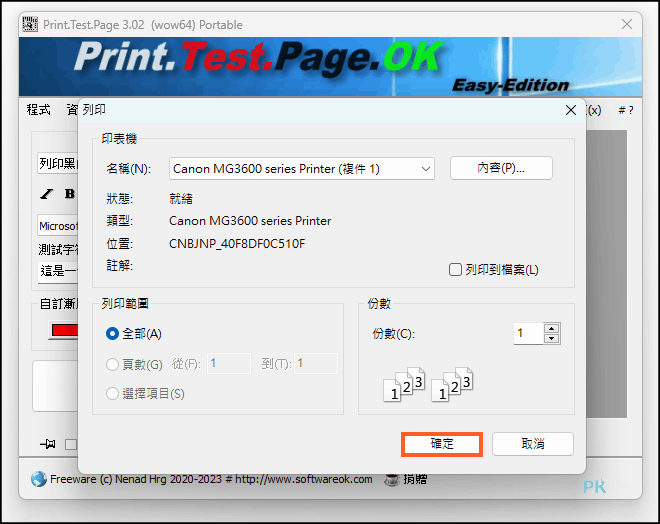
Task: Open the printer name dropdown list
Action: click(x=426, y=169)
